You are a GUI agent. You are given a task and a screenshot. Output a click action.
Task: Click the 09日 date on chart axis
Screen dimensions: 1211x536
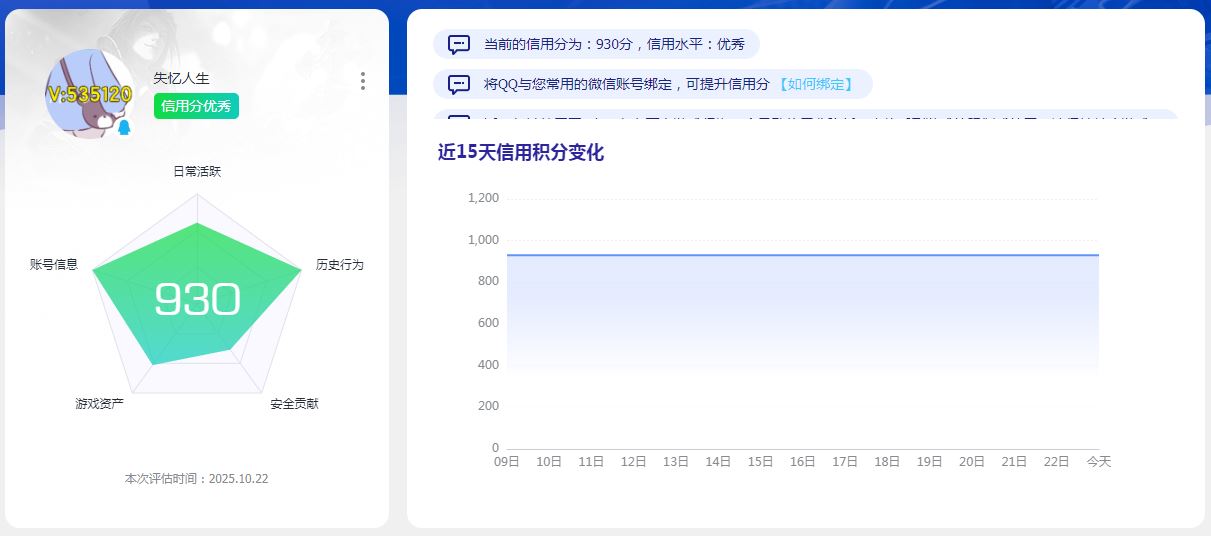[507, 462]
